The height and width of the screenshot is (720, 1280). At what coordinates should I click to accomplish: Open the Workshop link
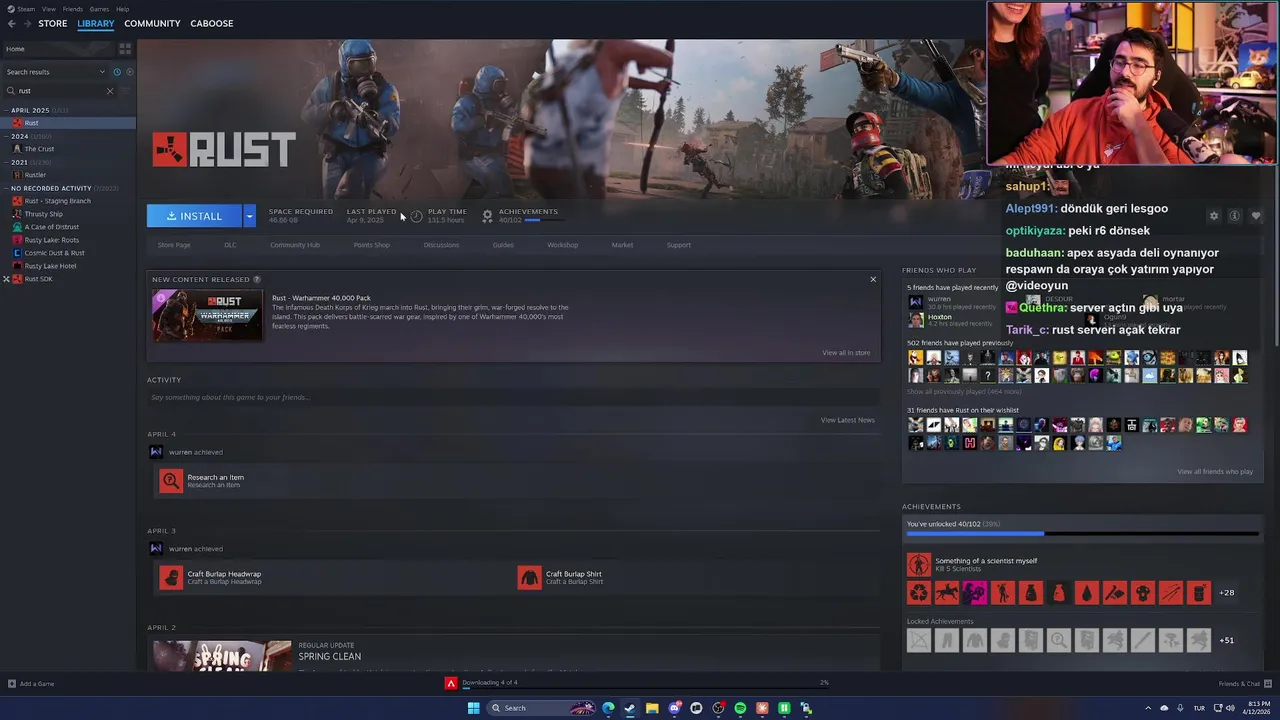tap(562, 245)
